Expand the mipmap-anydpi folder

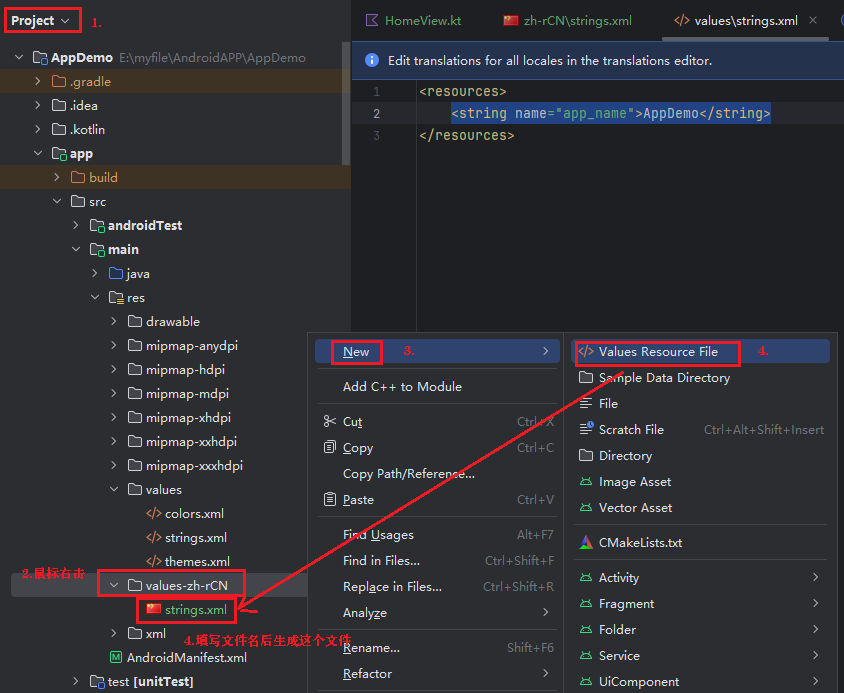(114, 345)
